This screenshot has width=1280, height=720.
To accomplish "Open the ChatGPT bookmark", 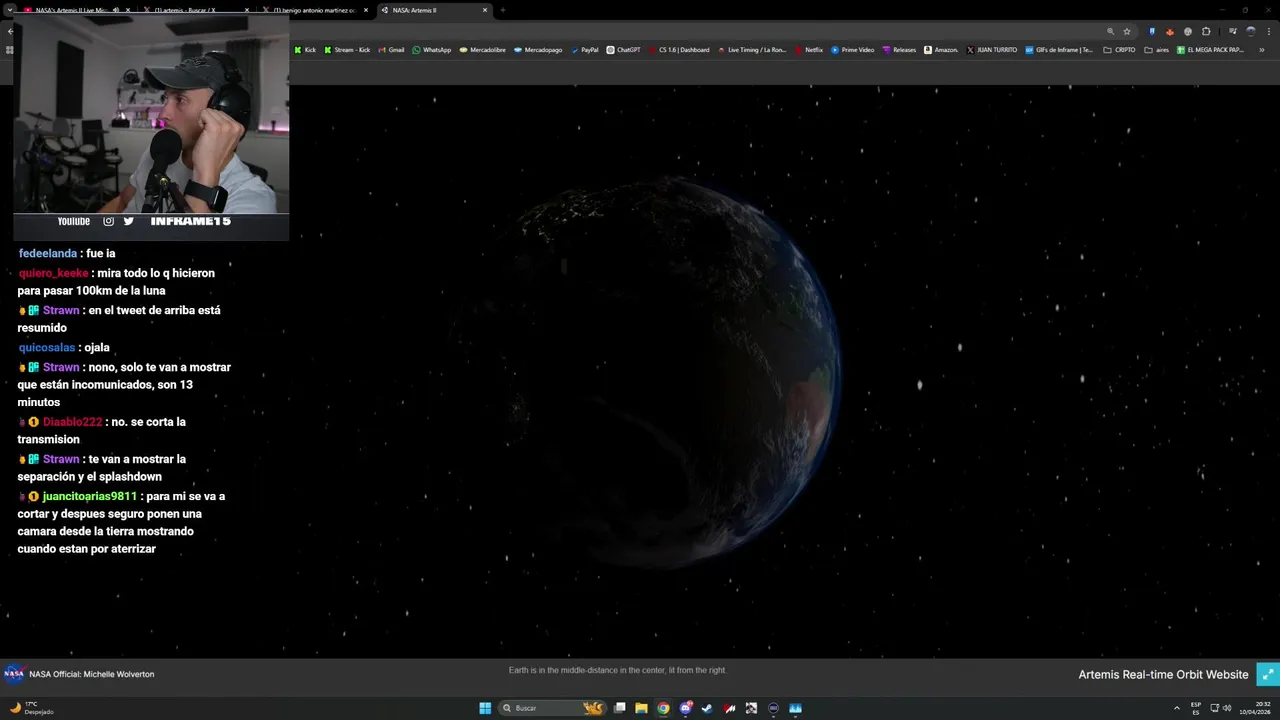I will tap(623, 50).
